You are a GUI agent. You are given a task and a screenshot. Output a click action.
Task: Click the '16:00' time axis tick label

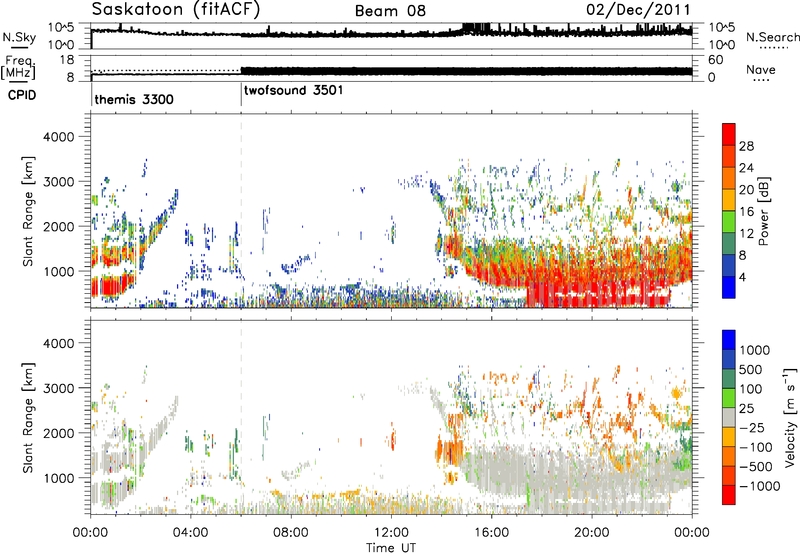click(x=491, y=533)
